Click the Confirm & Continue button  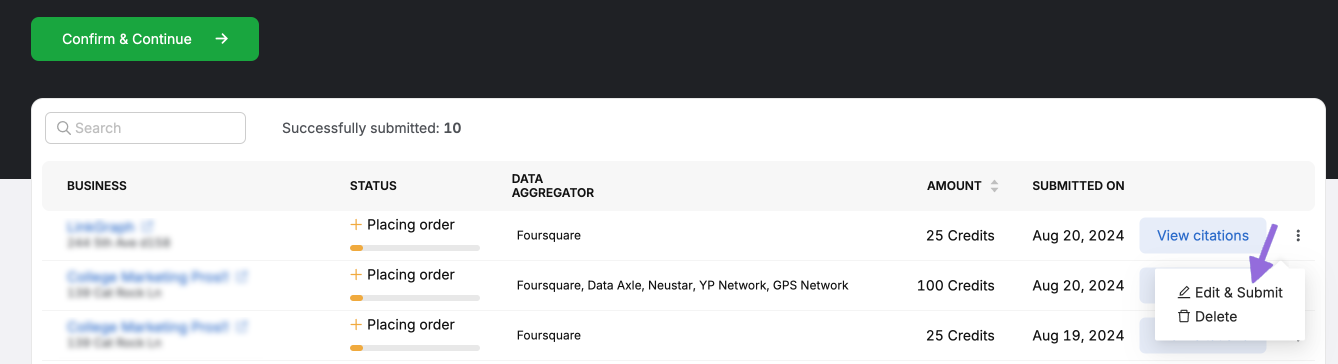click(145, 39)
